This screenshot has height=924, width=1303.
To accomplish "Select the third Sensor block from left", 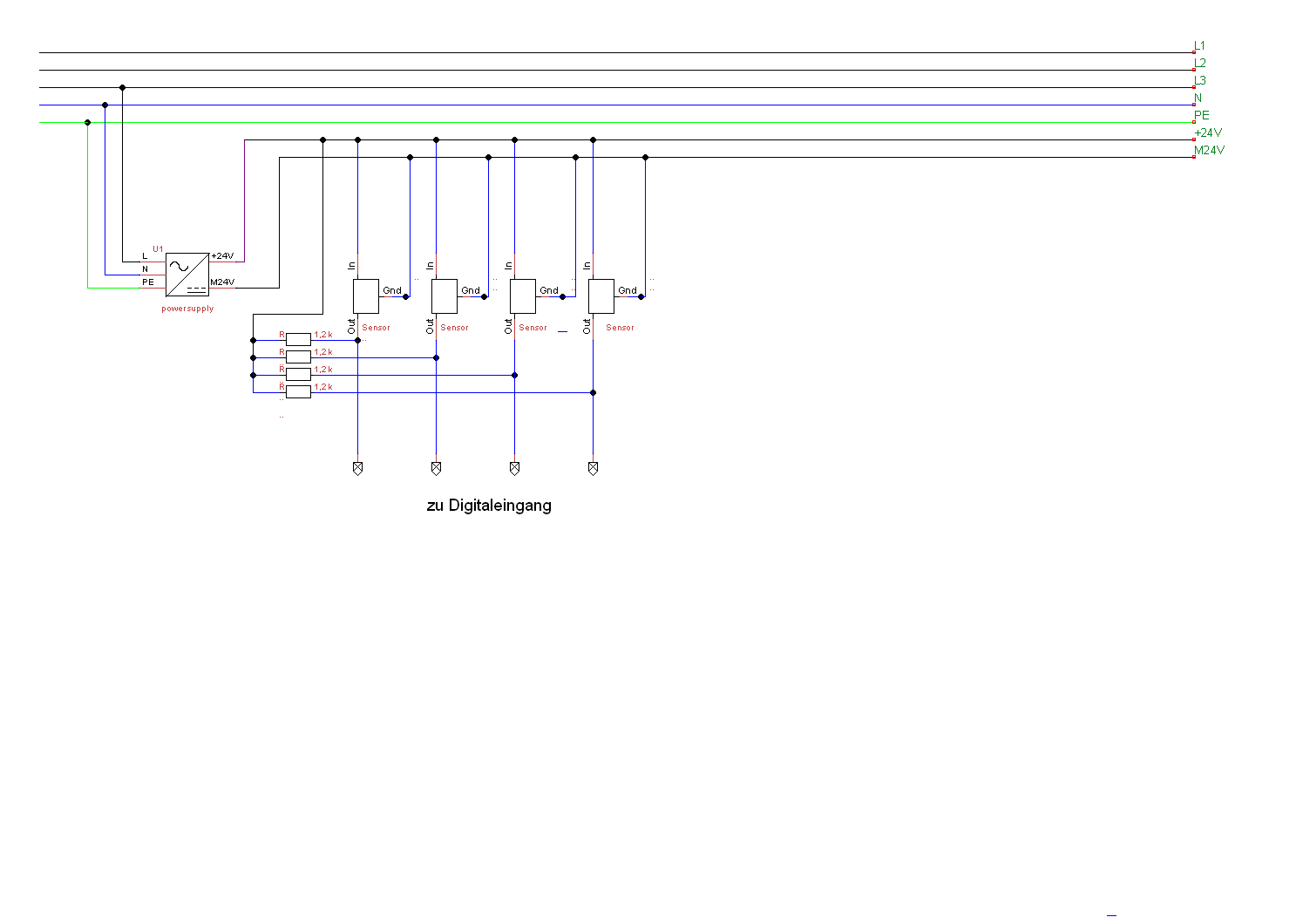I will (x=523, y=296).
